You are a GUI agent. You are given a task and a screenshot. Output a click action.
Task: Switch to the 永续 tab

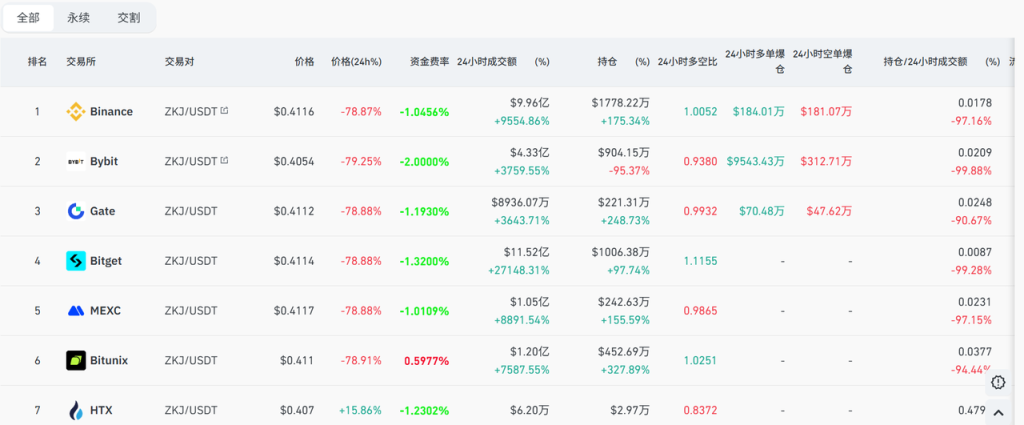pyautogui.click(x=78, y=18)
